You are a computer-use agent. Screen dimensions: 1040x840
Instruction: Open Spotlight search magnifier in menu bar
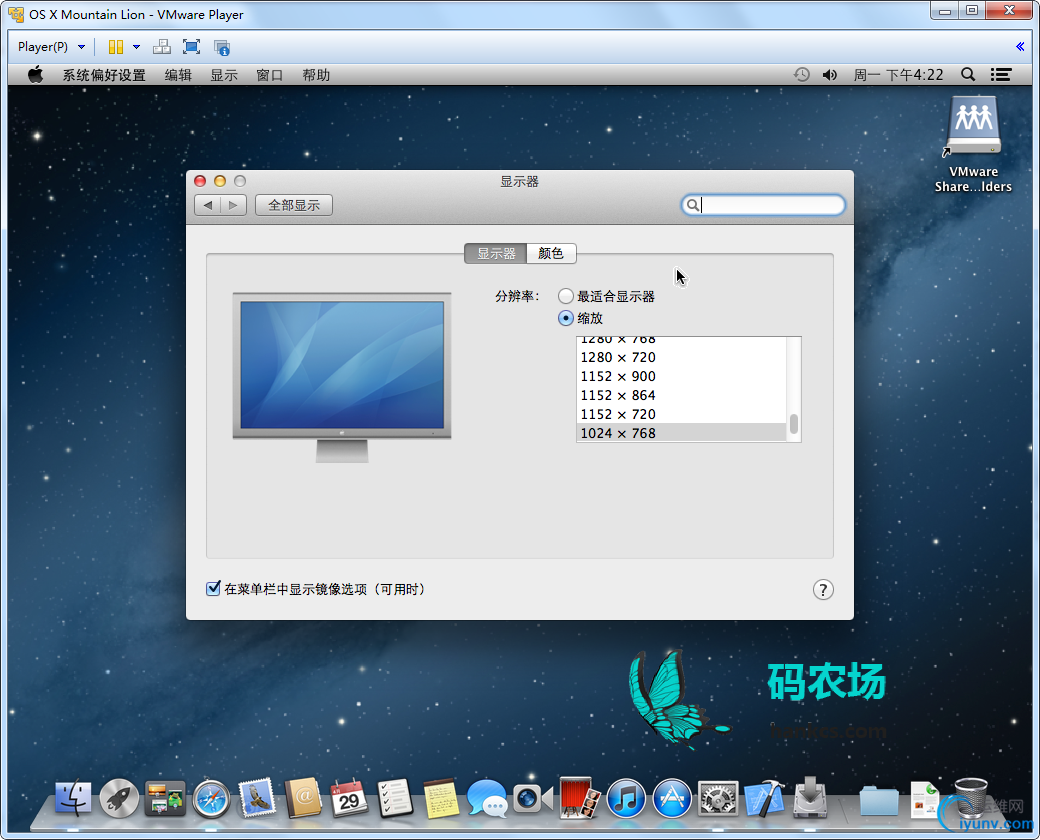[968, 75]
